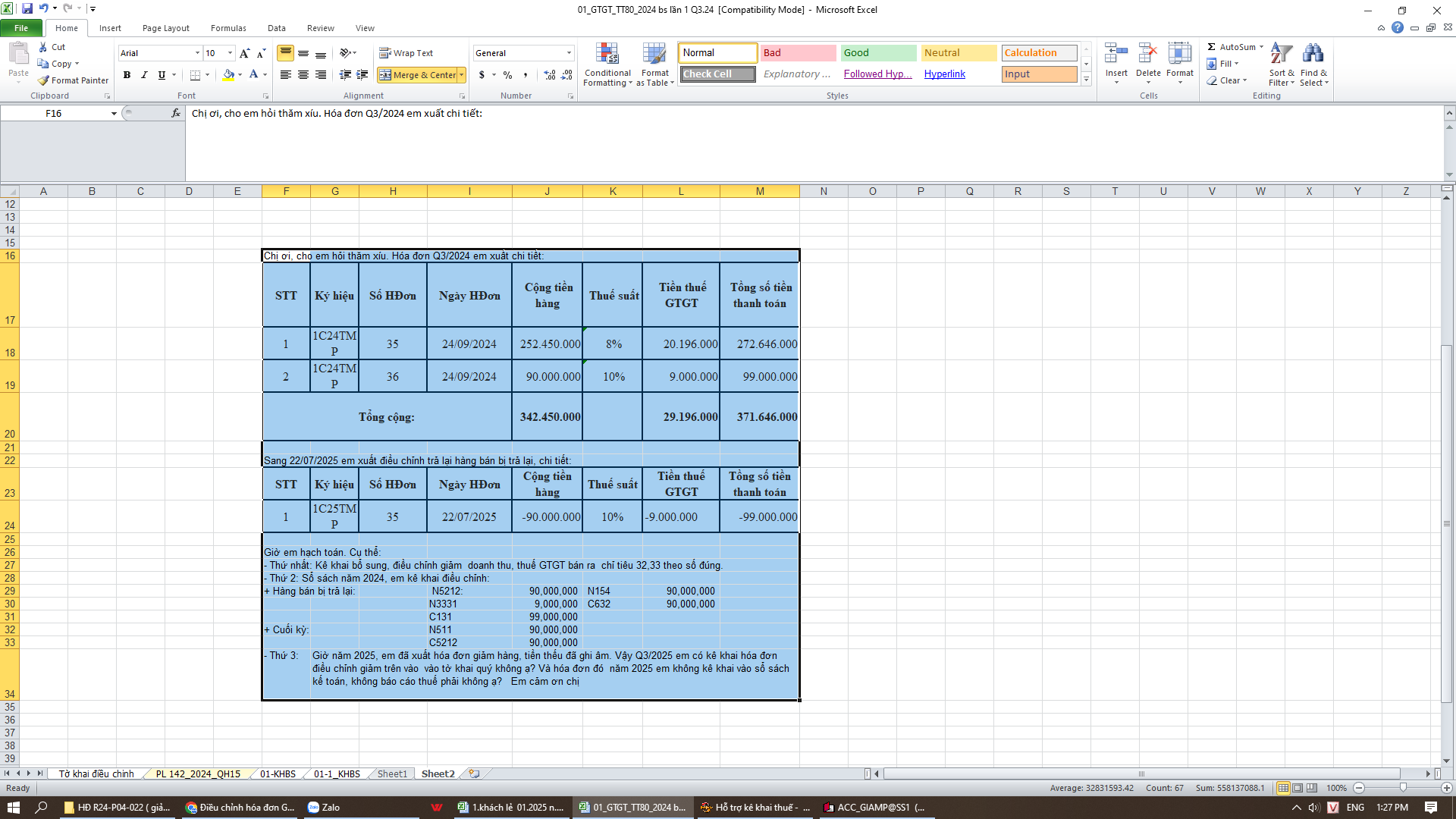Apply Percent Style format

(507, 75)
